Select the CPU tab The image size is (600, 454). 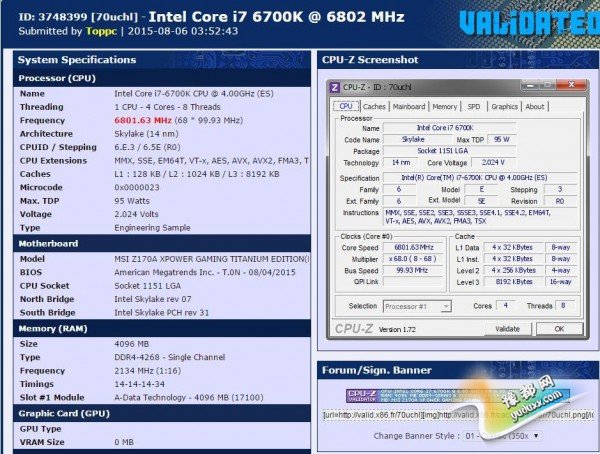tap(346, 106)
